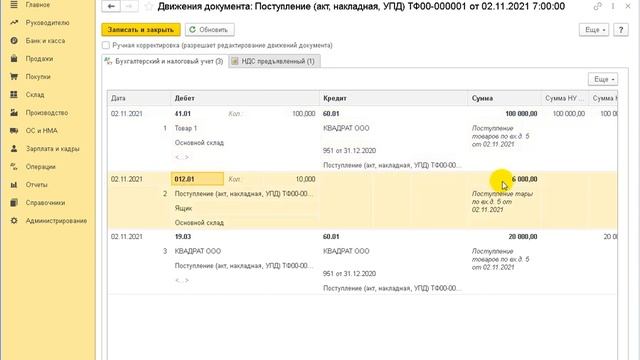Select the 100 000,00 sum value
Screen dimensions: 640x360
click(521, 114)
